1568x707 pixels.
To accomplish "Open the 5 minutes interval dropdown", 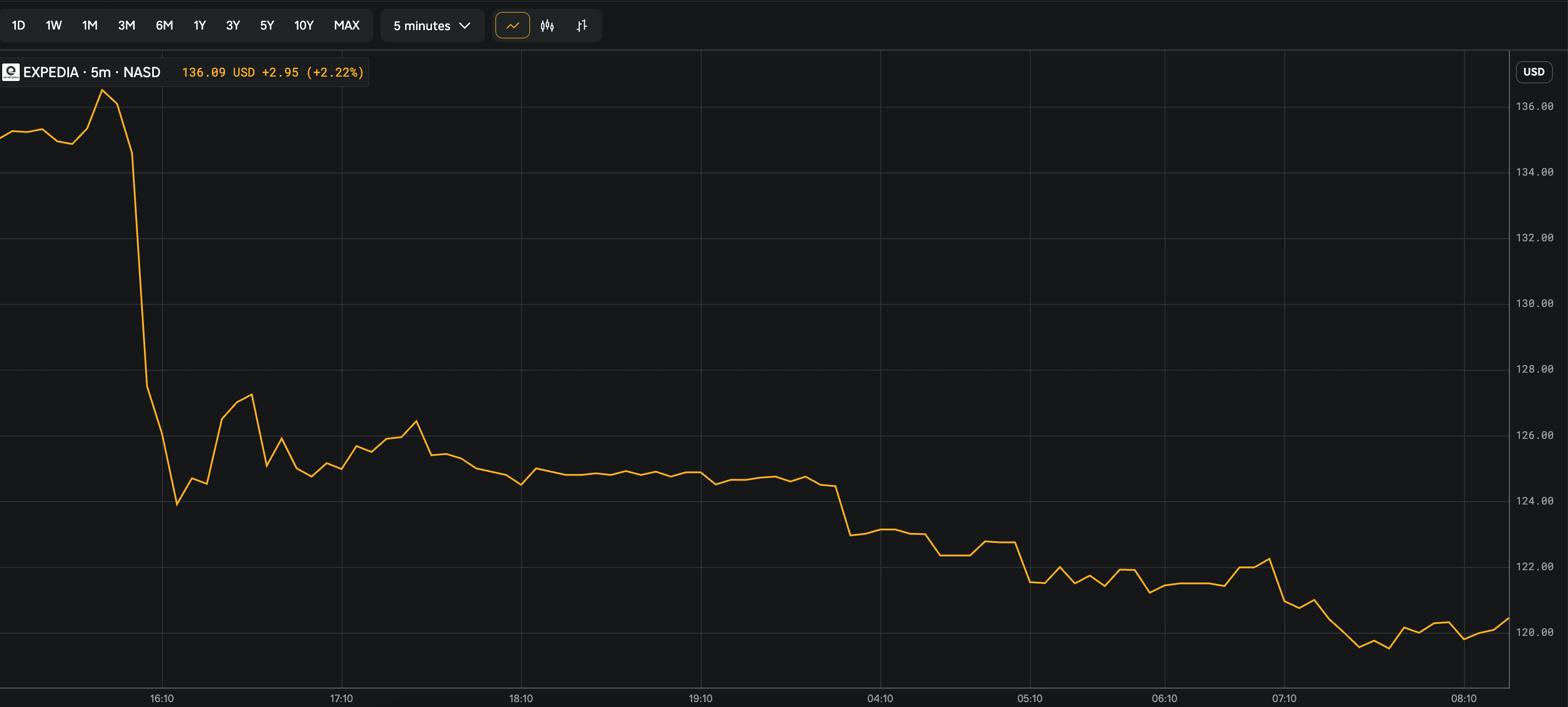I will 432,26.
